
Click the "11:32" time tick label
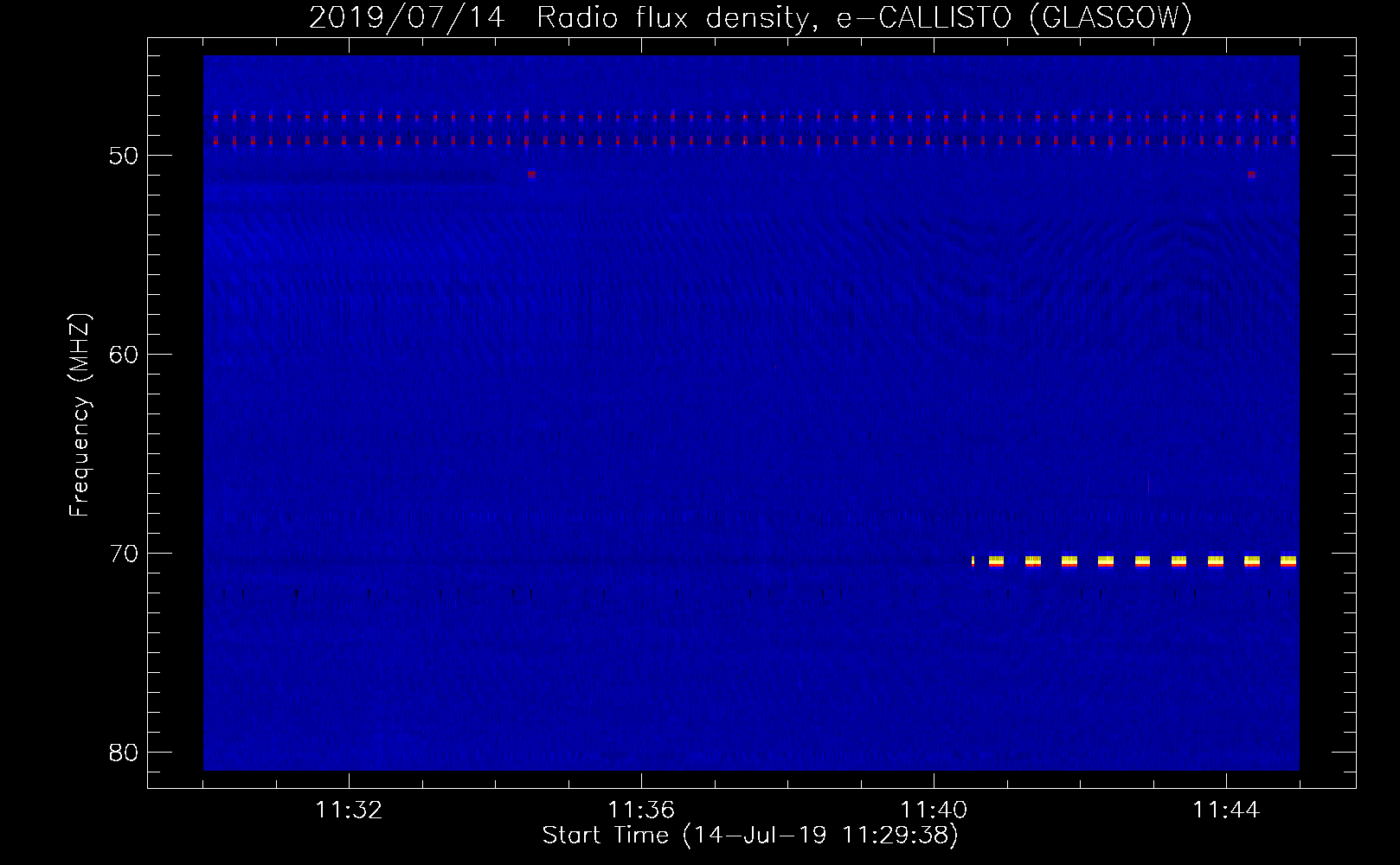349,811
